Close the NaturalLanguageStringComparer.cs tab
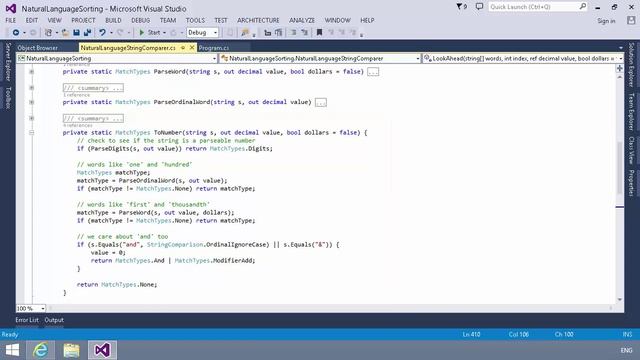Viewport: 640px width, 360px height. (x=192, y=48)
